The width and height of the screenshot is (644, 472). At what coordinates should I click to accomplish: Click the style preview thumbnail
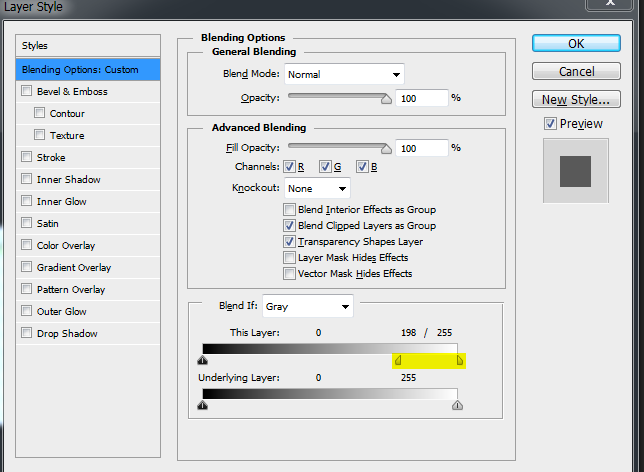pos(575,171)
